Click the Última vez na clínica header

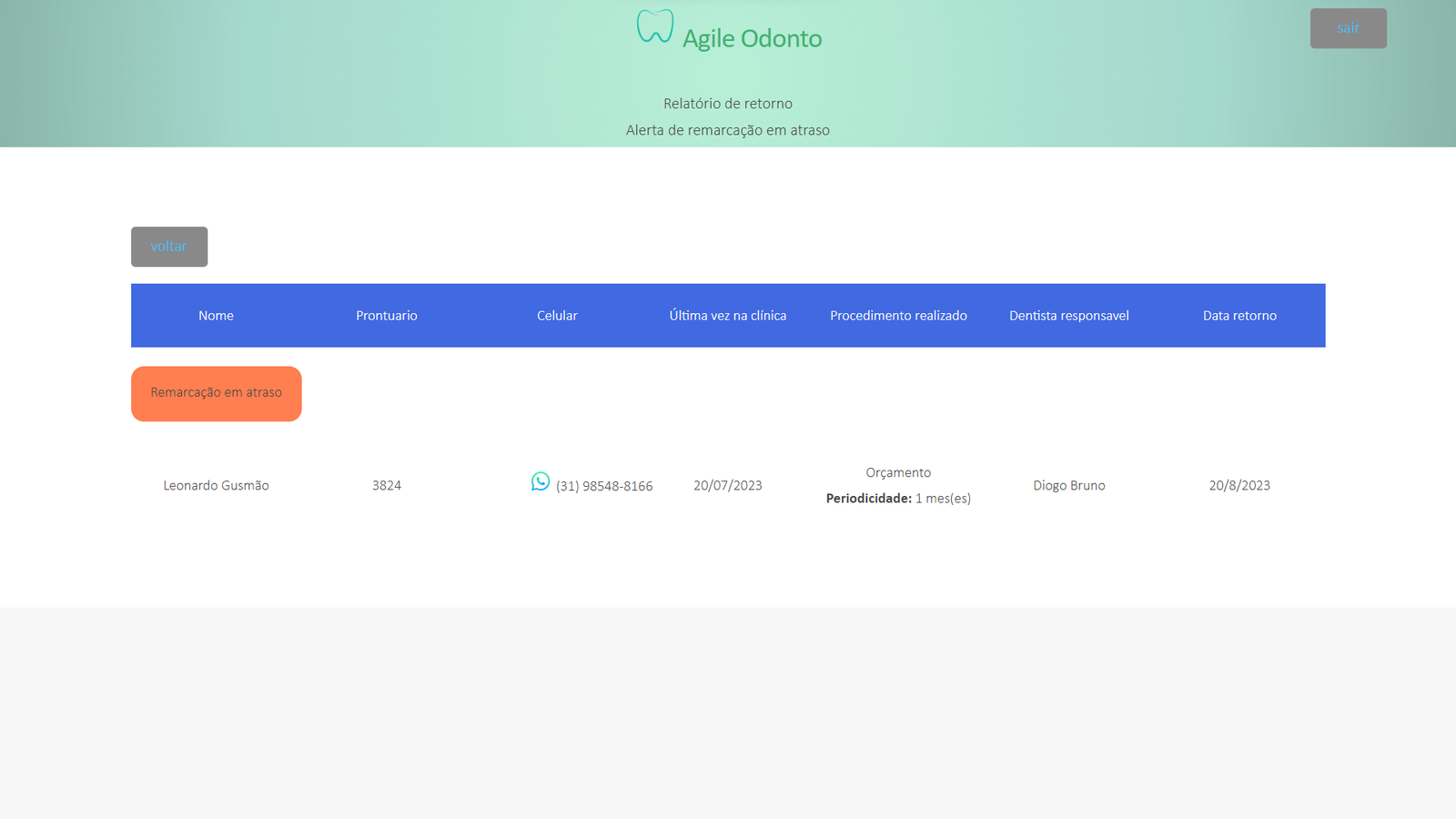point(728,316)
